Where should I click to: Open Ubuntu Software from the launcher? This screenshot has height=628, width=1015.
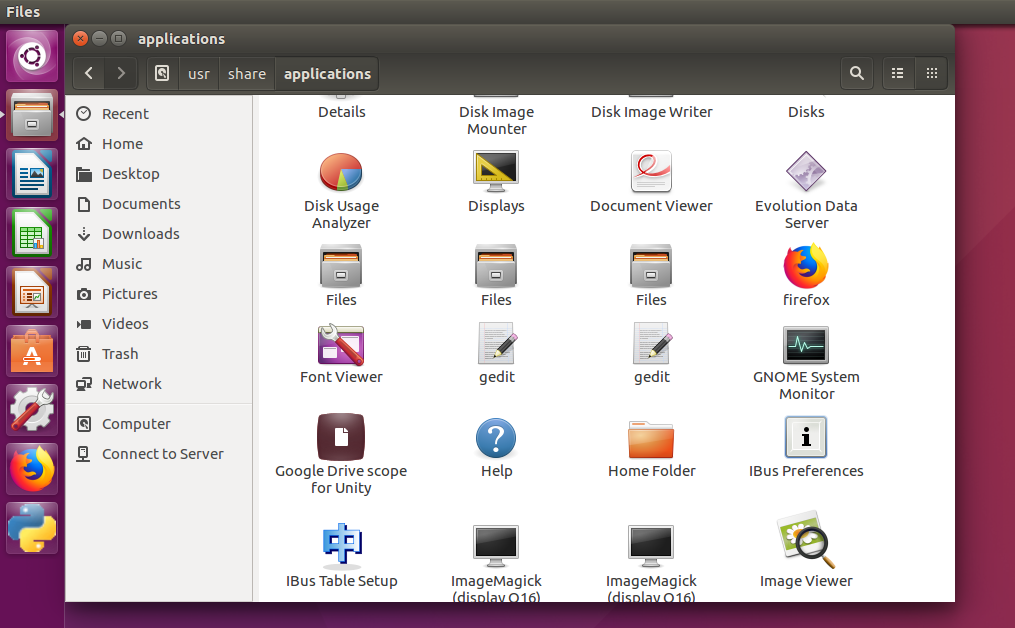[x=32, y=351]
